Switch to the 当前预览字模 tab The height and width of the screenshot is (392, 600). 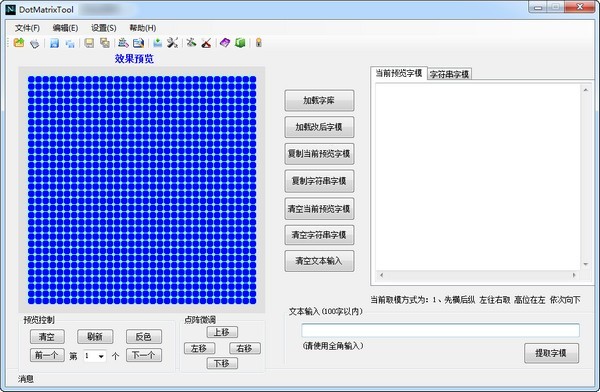click(398, 73)
